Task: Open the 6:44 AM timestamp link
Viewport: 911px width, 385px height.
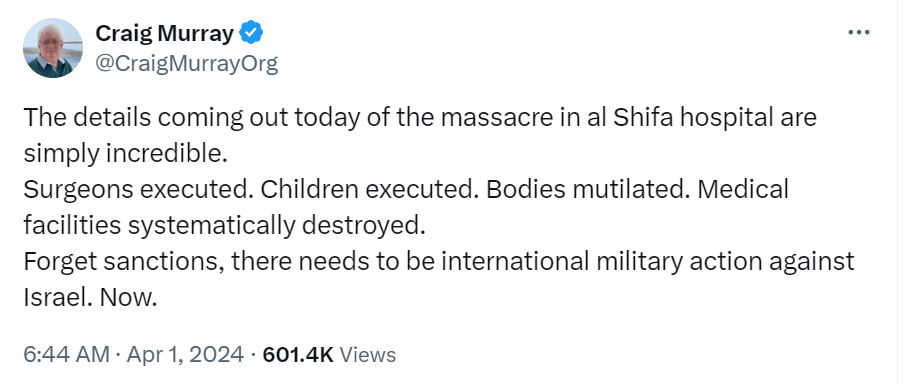Action: click(66, 354)
